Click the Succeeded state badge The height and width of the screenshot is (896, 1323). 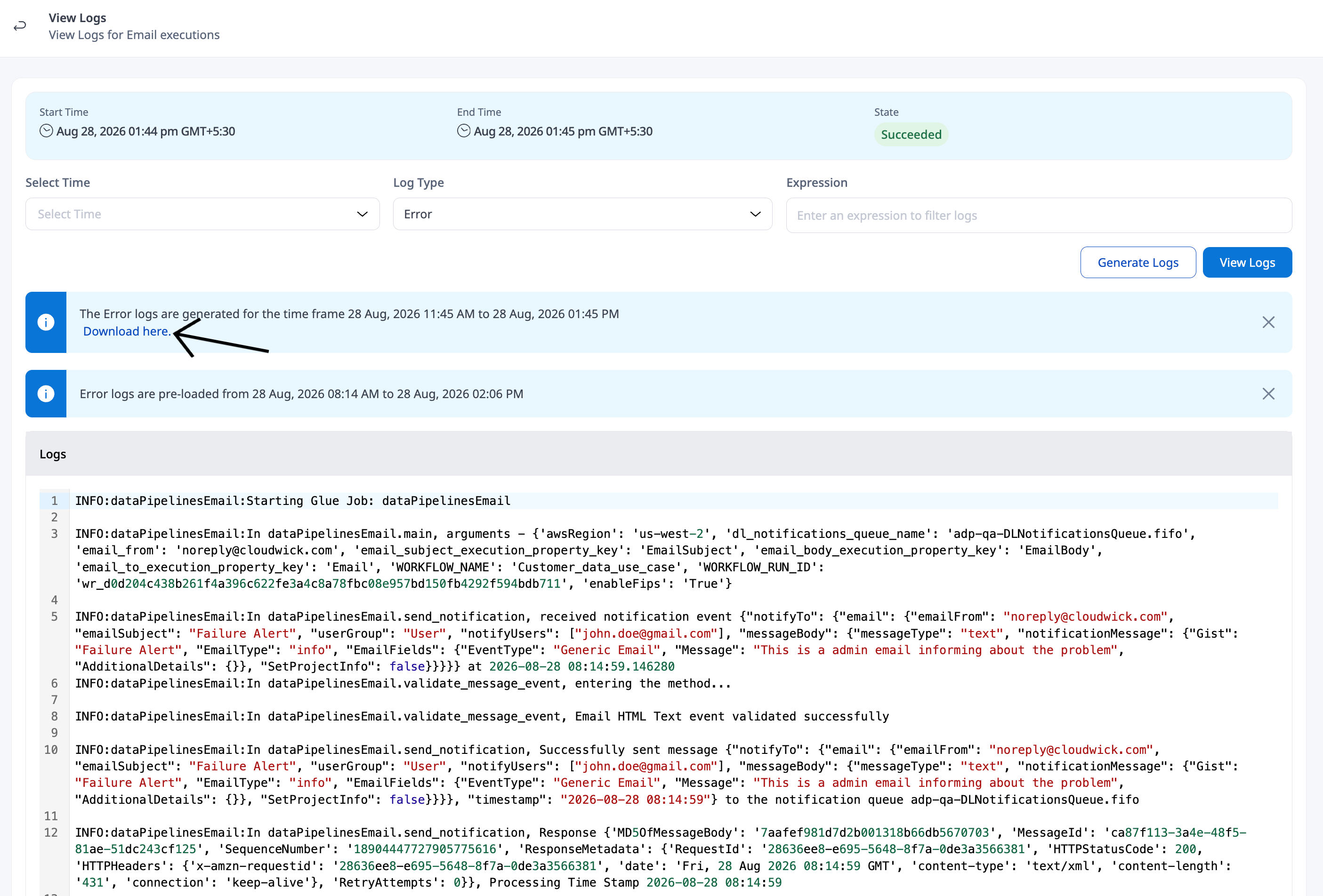pyautogui.click(x=911, y=135)
